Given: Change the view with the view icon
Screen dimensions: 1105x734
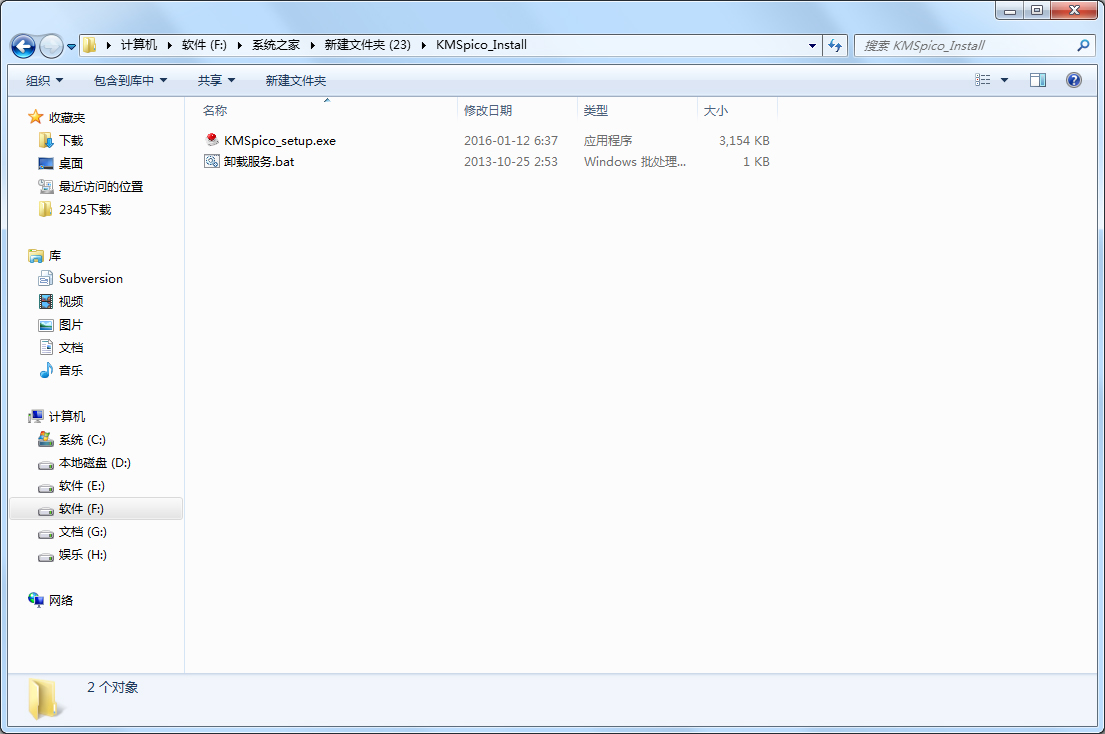Looking at the screenshot, I should pos(982,80).
